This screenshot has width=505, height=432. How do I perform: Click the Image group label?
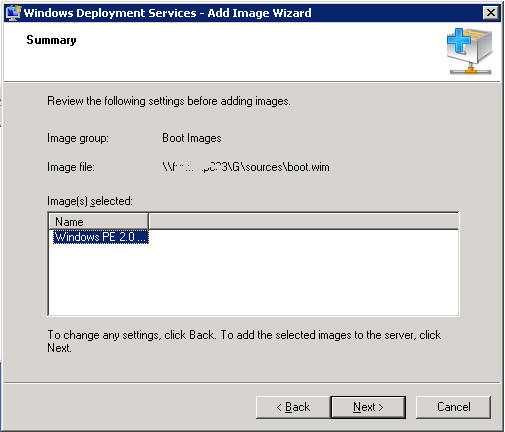click(x=78, y=138)
